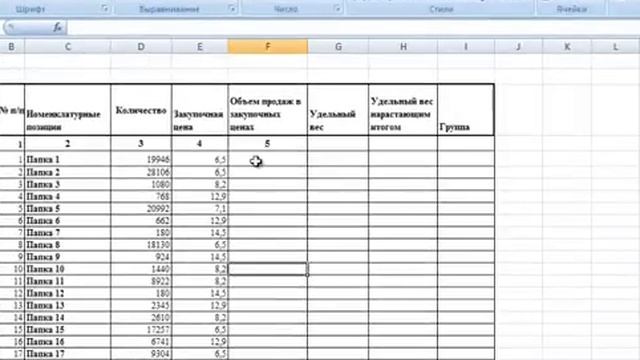Click 'Удельный вес нарастающим итогом' header

pyautogui.click(x=403, y=110)
